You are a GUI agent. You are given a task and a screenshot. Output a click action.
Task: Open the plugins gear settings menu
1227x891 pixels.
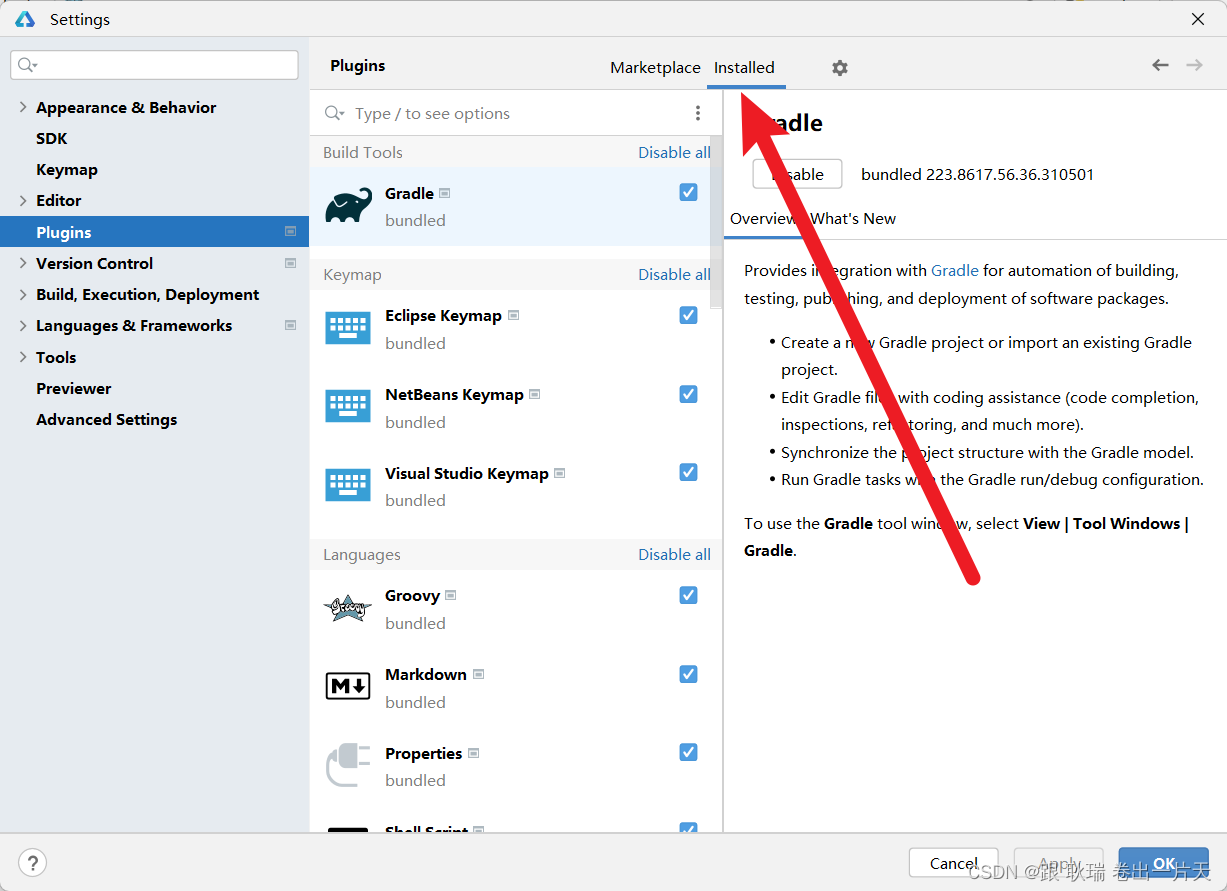pos(840,68)
